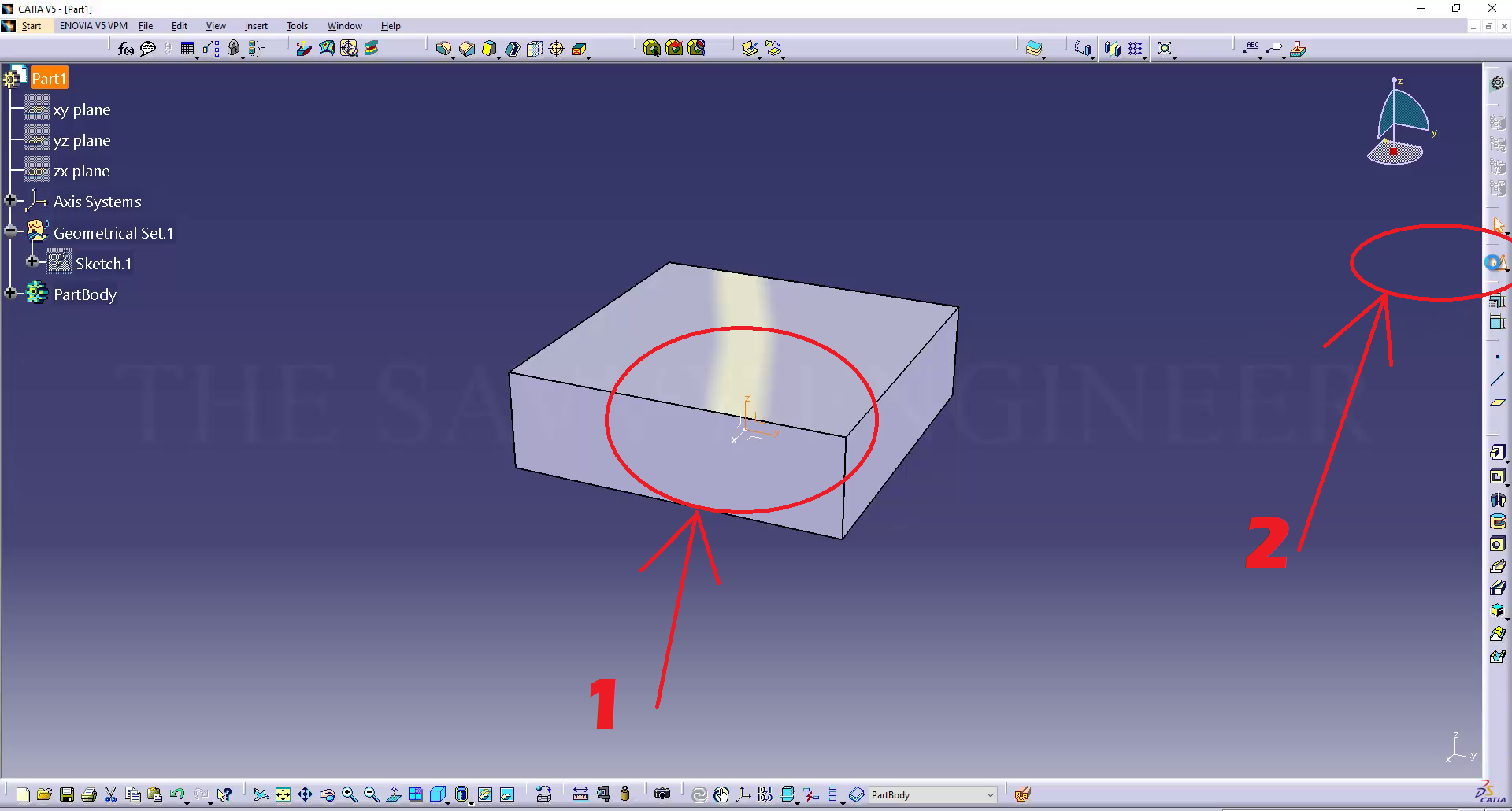Expand the Axis Systems node
This screenshot has height=811, width=1512.
click(10, 201)
